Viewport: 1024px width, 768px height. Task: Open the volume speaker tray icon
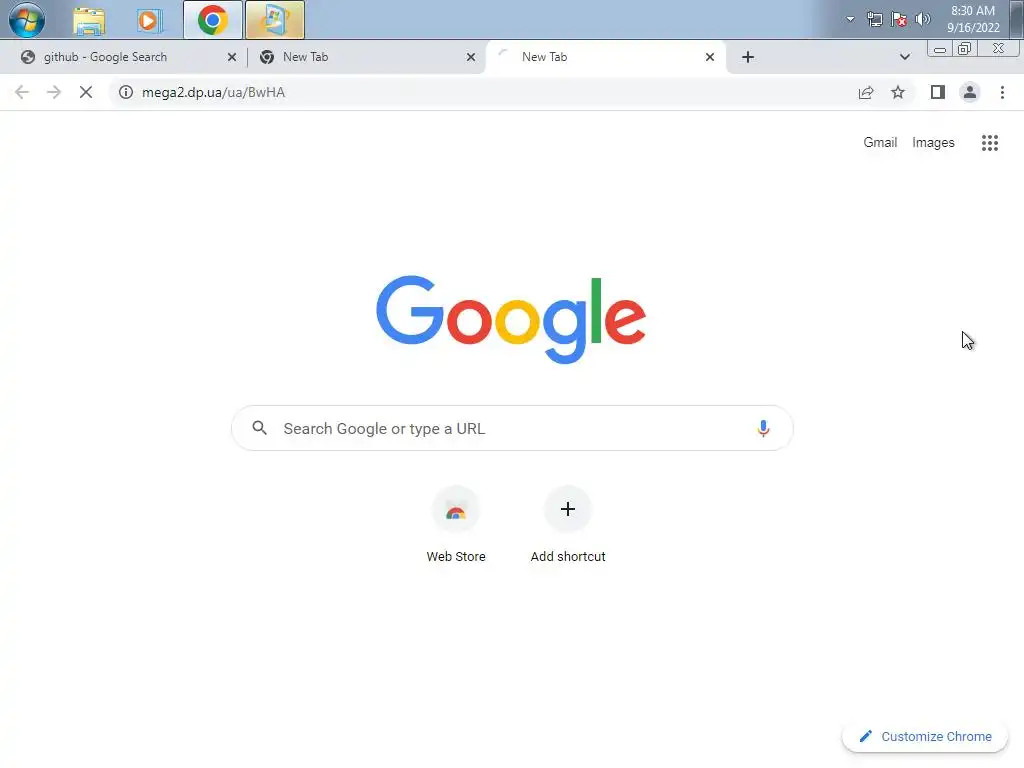pyautogui.click(x=923, y=19)
